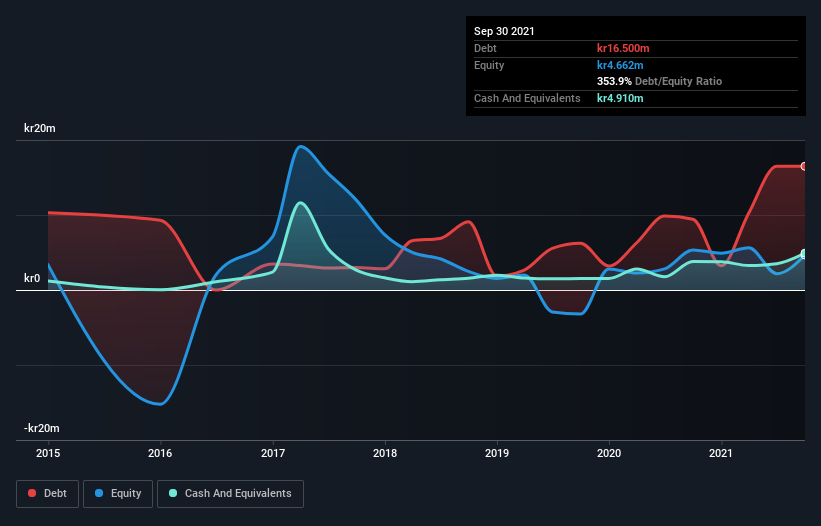Select the 2019 x-axis label
The image size is (821, 526).
coord(497,453)
